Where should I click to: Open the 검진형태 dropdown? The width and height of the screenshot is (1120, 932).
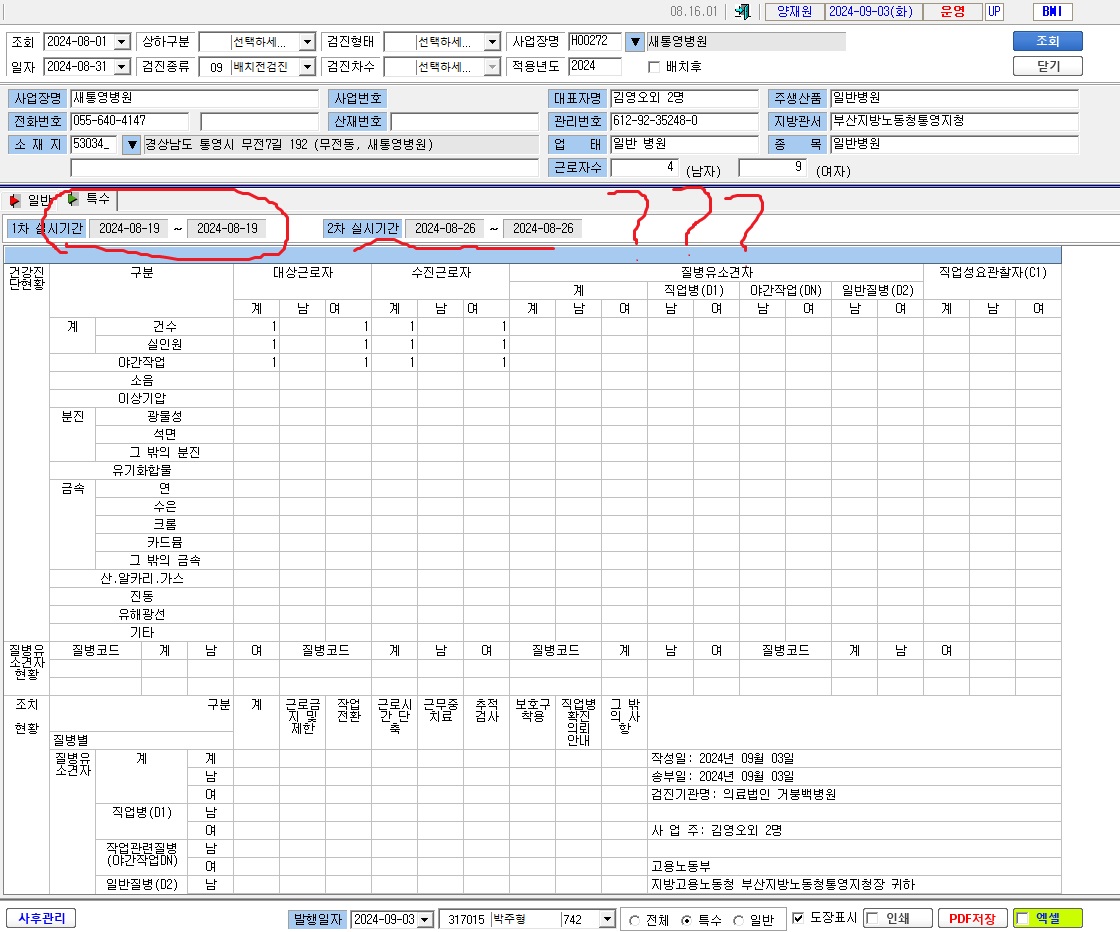[492, 42]
